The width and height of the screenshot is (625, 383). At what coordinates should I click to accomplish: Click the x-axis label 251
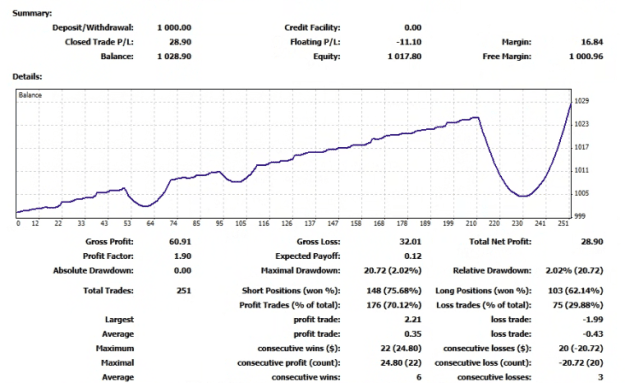click(x=563, y=224)
